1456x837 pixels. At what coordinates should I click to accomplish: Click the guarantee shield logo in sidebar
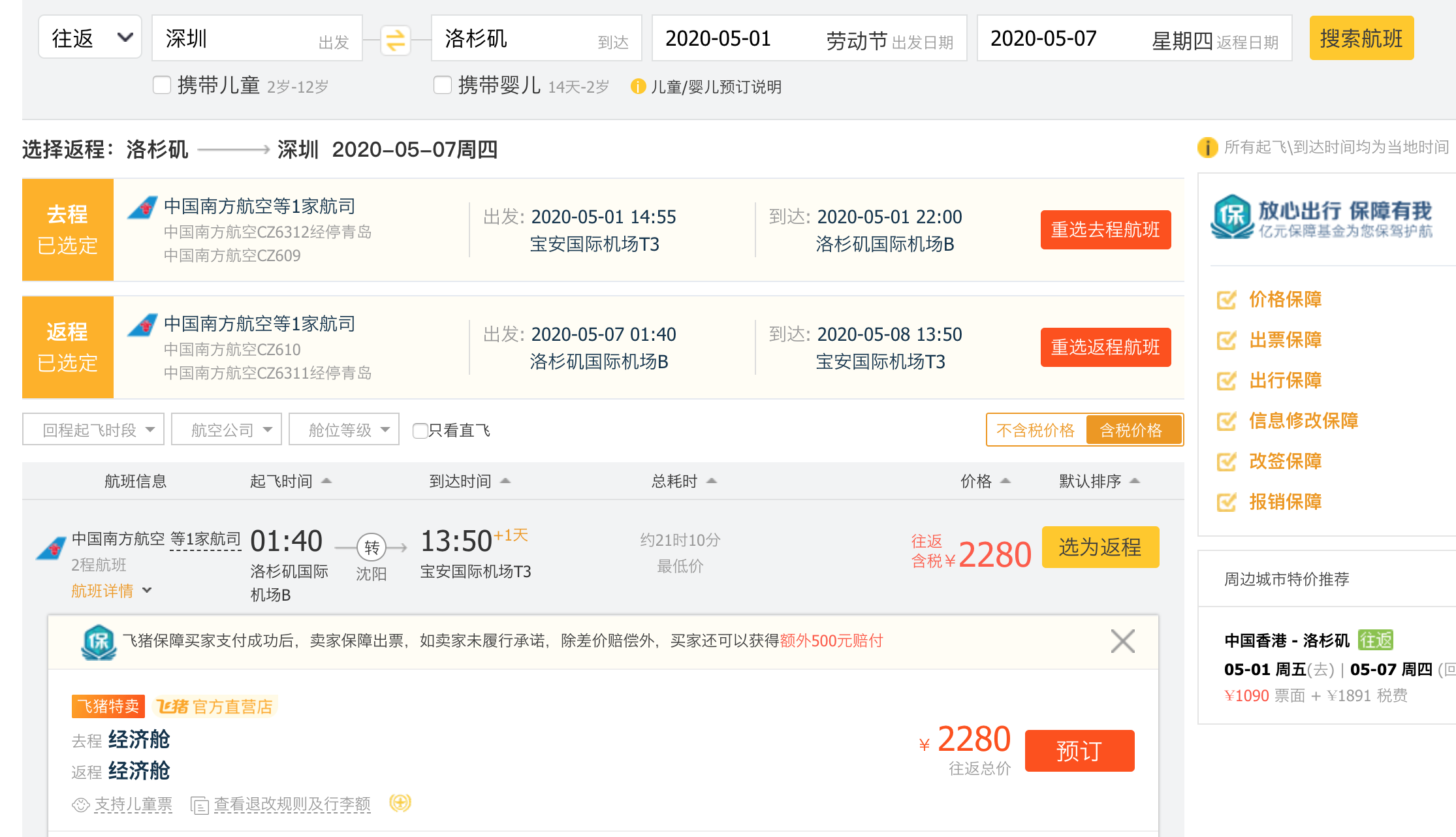(x=1233, y=217)
